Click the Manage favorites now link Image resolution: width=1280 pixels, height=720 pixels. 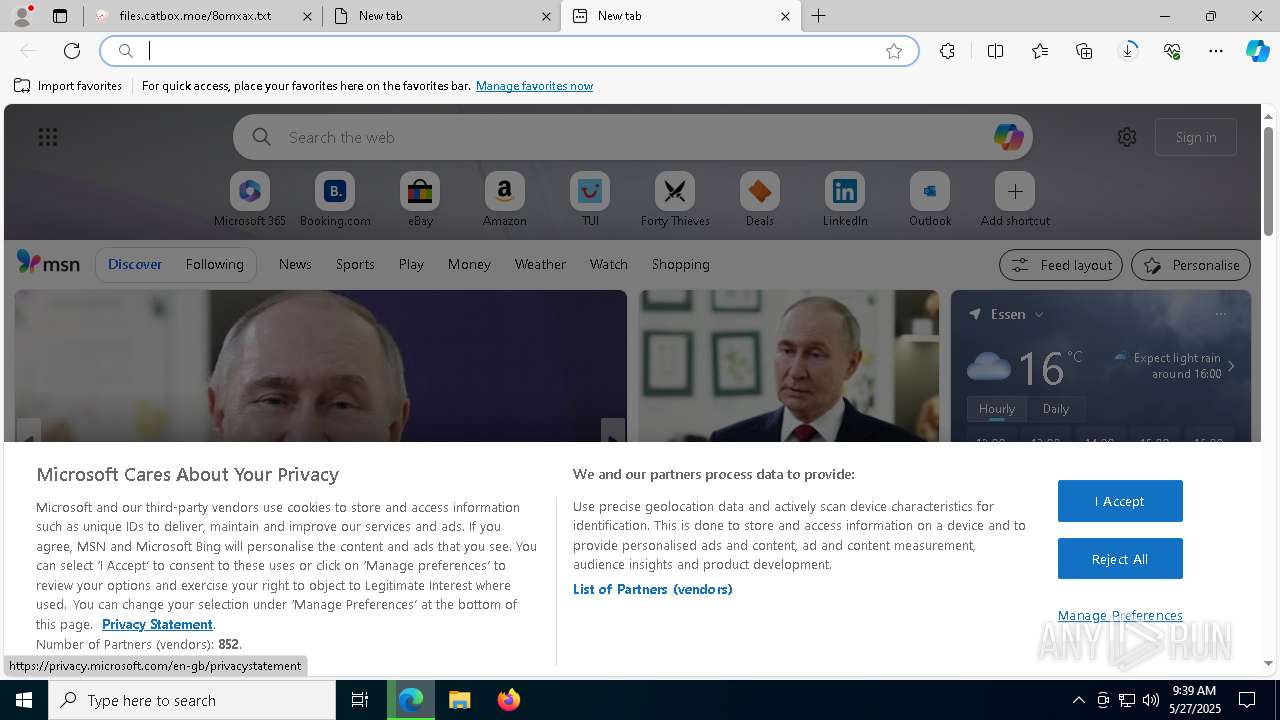tap(534, 86)
